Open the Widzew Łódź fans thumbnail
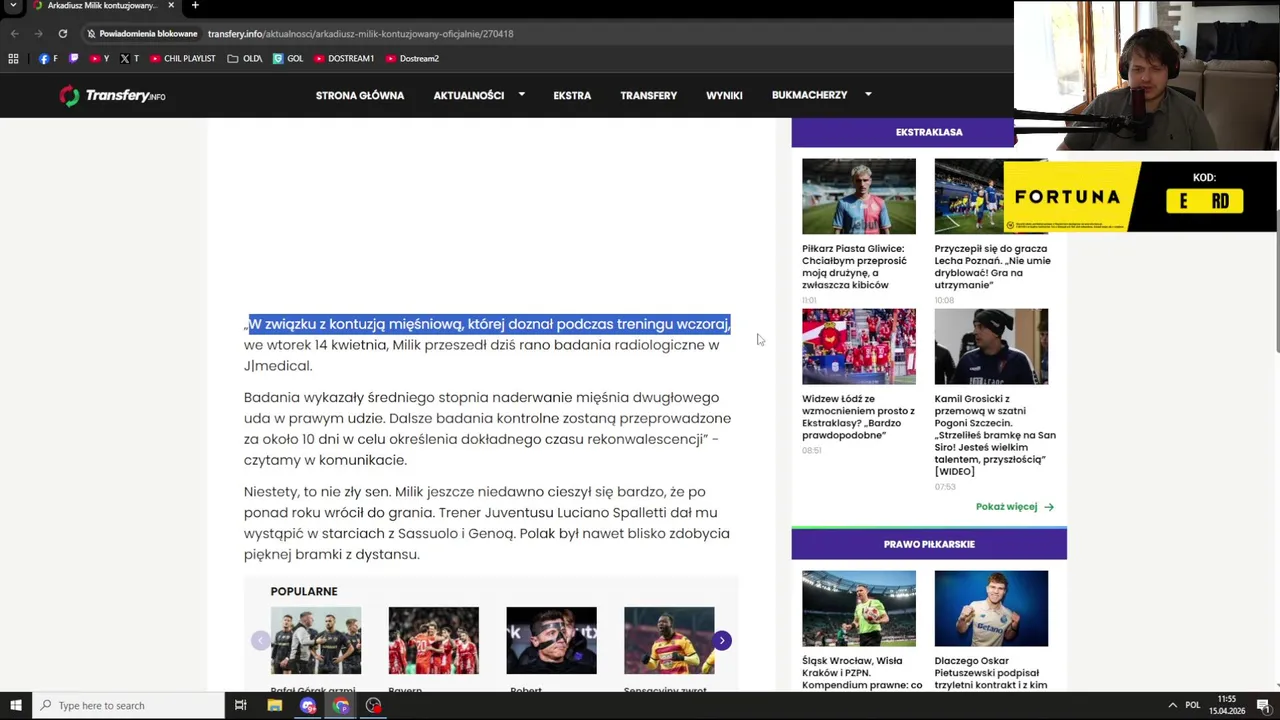Screen dimensions: 1280x720 859,346
